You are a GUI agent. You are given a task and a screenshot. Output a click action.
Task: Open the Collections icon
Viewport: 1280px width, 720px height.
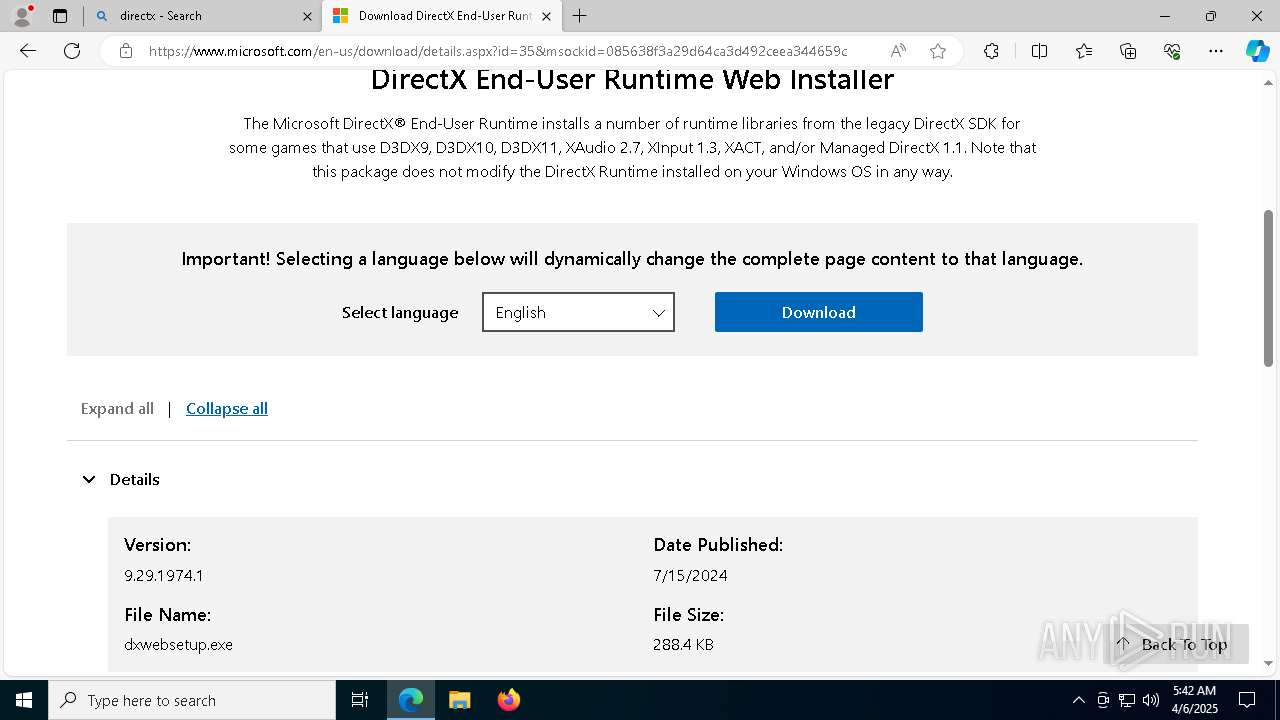(x=1128, y=51)
